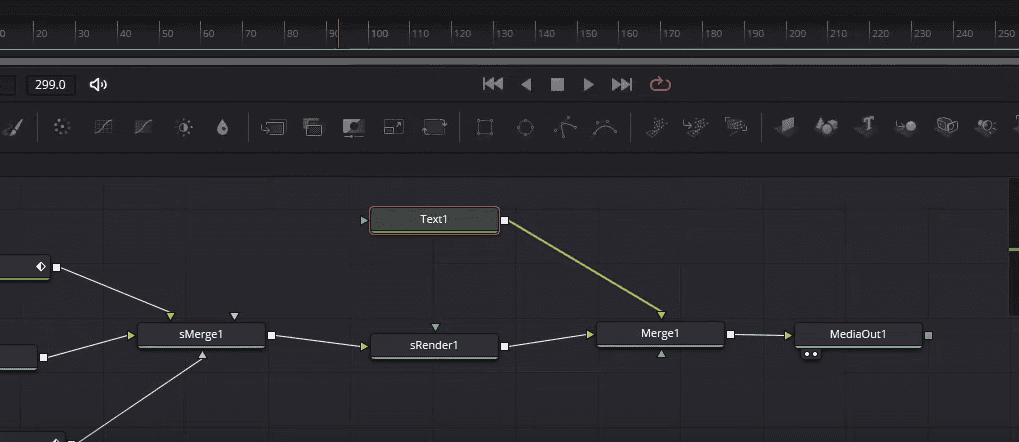Add an Image Plane 3D node
The image size is (1019, 442).
point(786,127)
